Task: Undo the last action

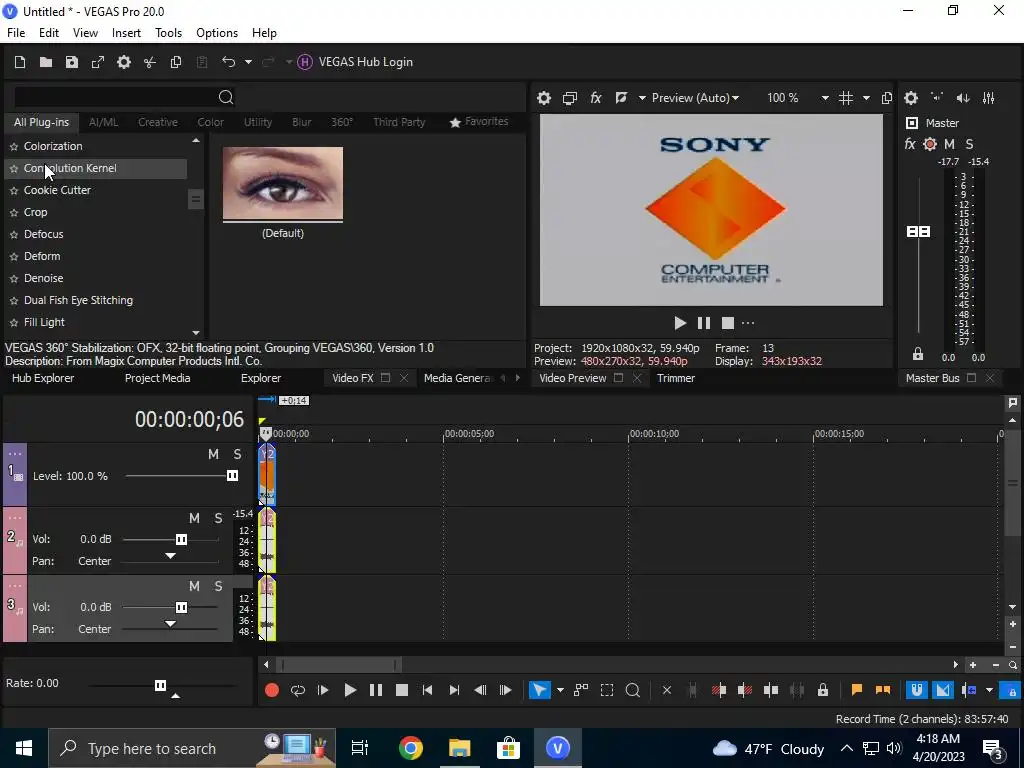Action: [x=228, y=62]
